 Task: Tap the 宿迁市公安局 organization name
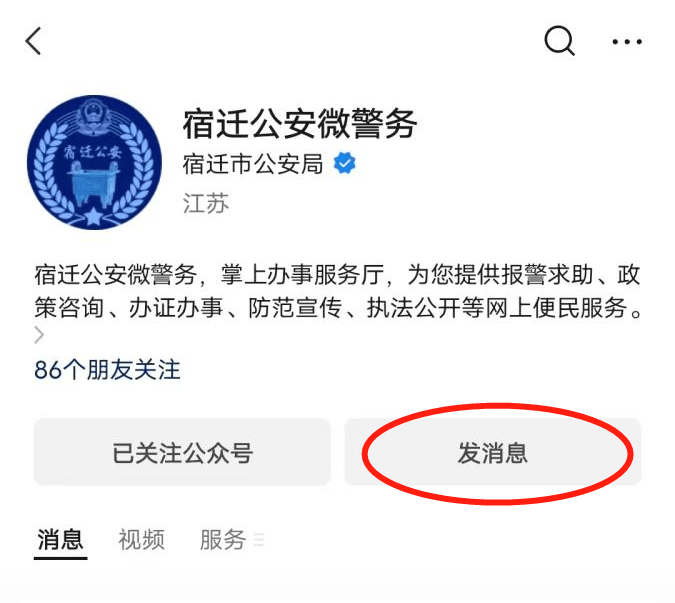tap(253, 164)
